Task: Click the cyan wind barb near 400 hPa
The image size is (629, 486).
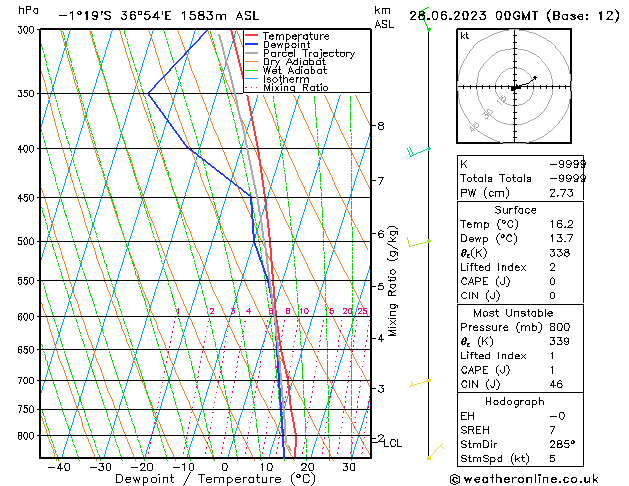Action: [418, 151]
